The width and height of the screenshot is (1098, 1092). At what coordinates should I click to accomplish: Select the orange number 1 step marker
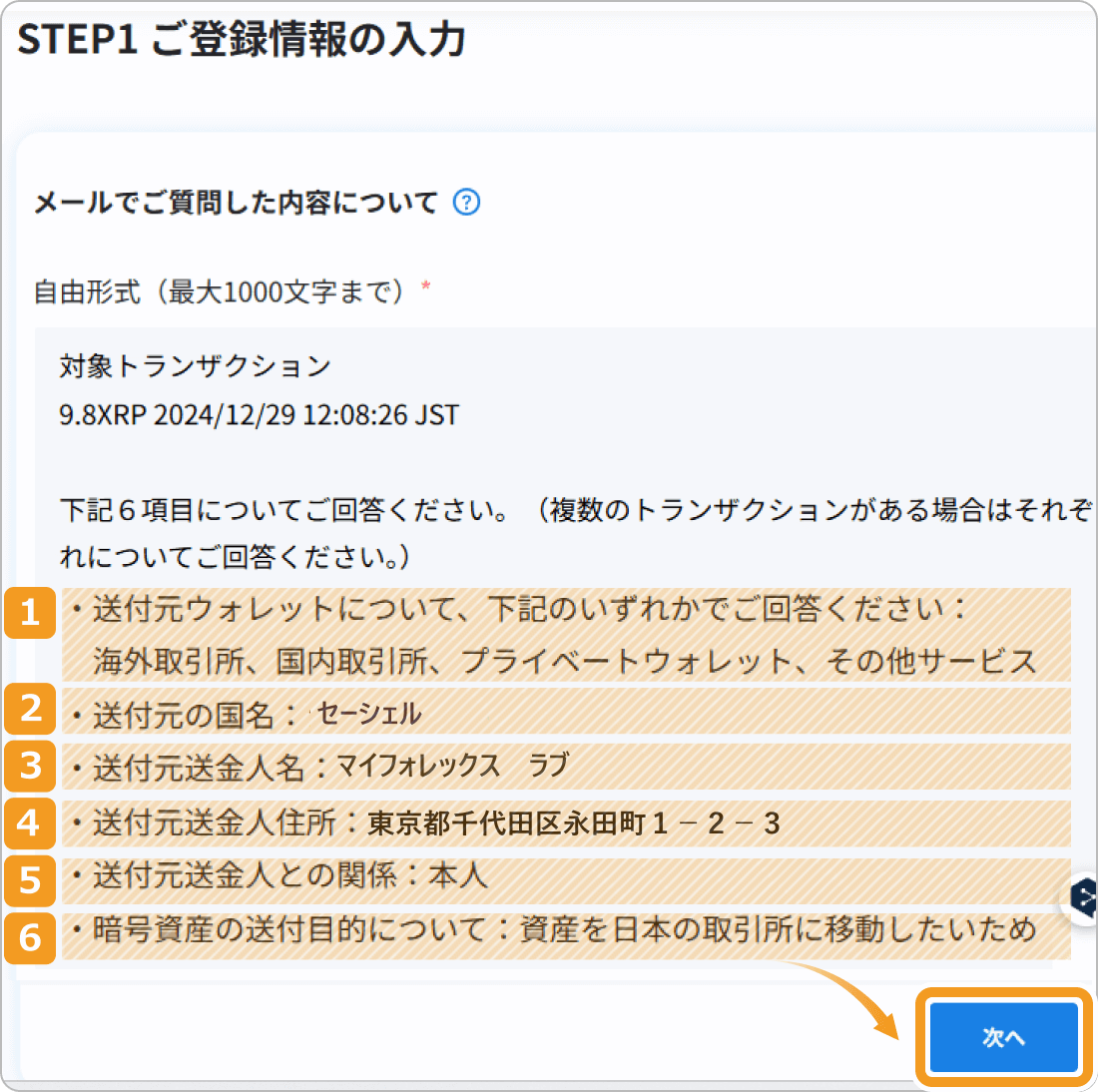pos(30,614)
